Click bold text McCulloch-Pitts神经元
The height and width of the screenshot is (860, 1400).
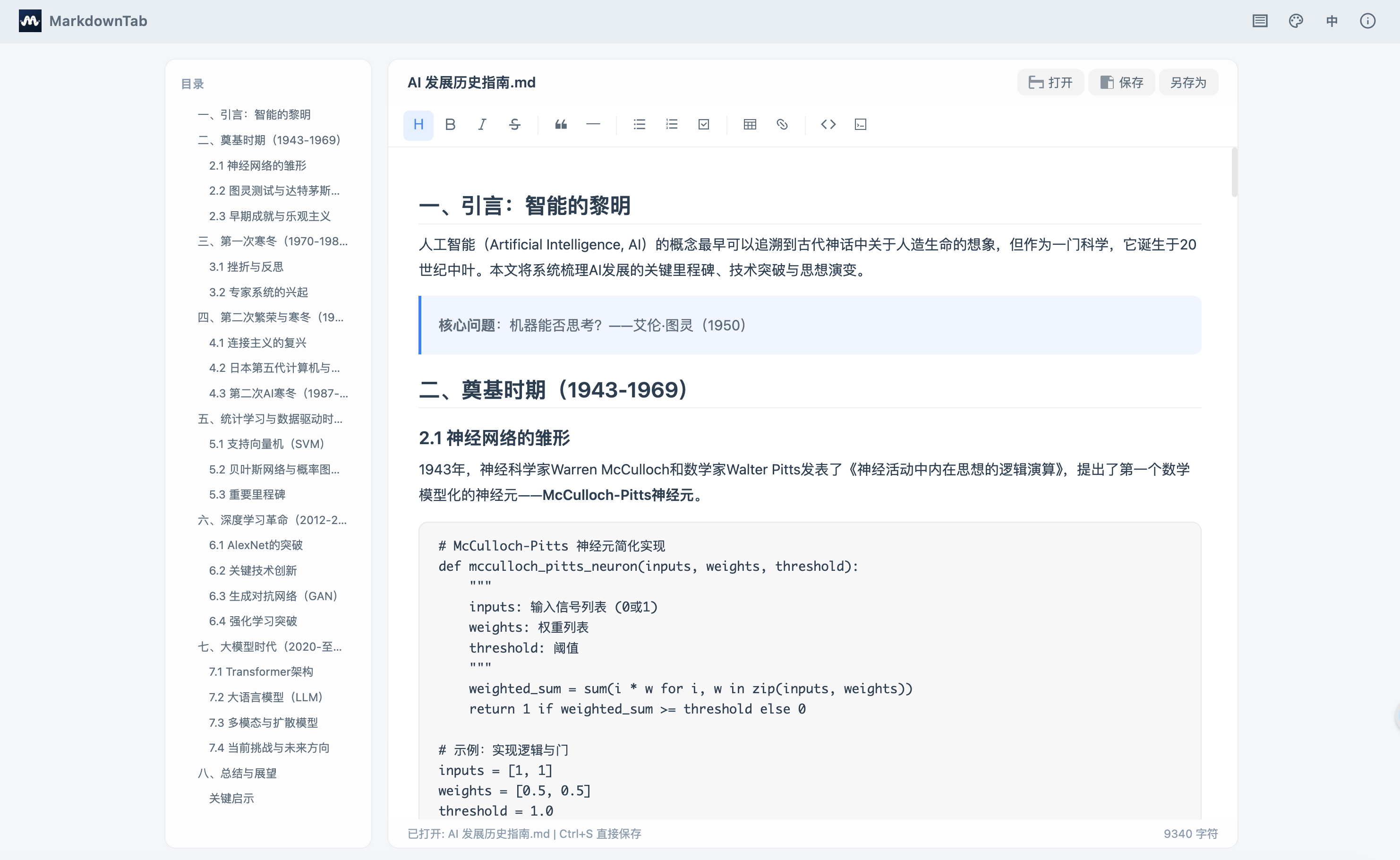[x=618, y=495]
